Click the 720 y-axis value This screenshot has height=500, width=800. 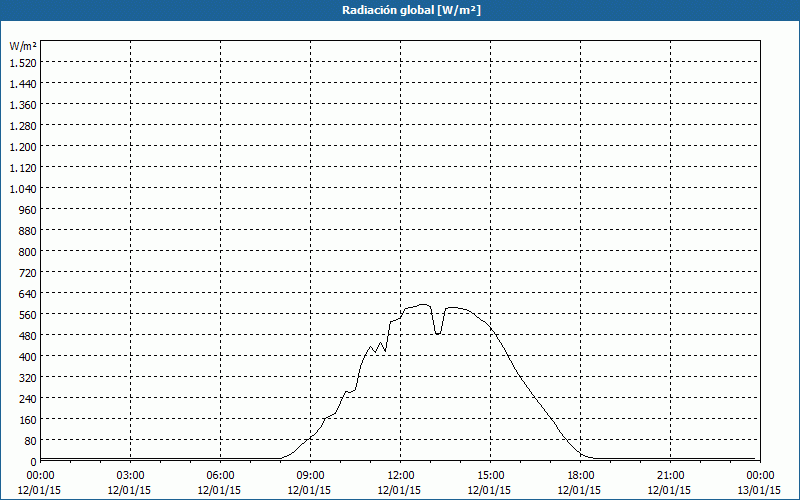[x=30, y=273]
